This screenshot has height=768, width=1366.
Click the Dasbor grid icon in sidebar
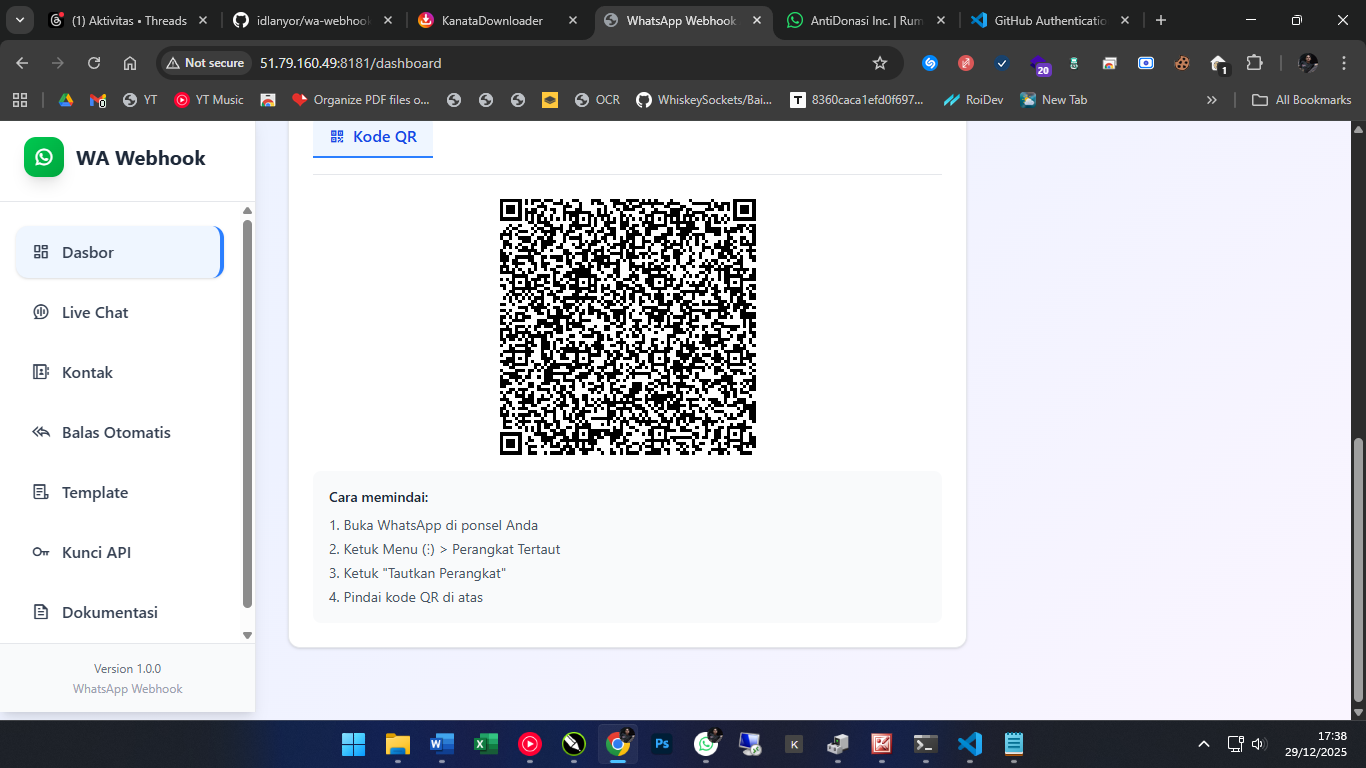pyautogui.click(x=41, y=252)
